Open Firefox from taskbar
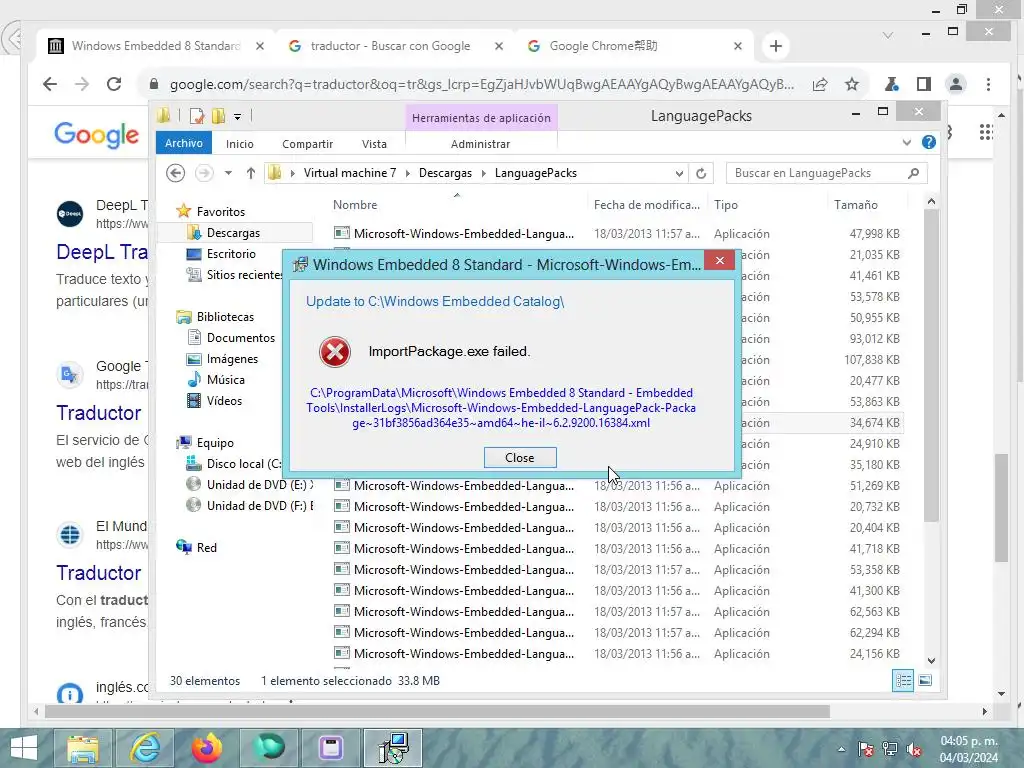 (x=206, y=748)
